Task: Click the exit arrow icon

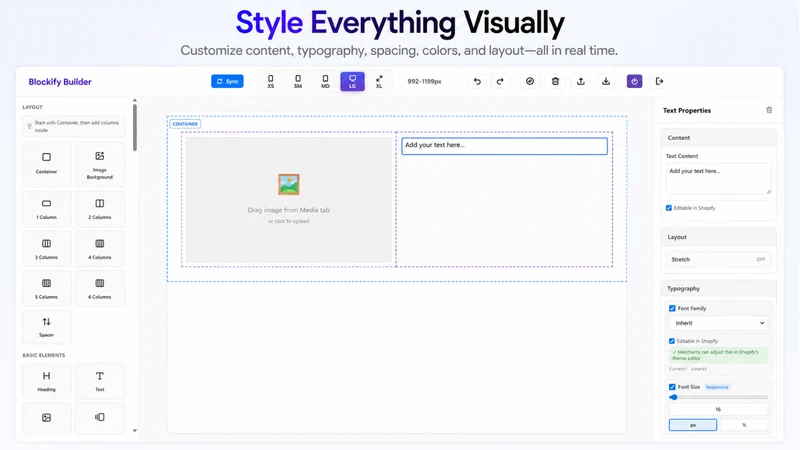Action: pos(659,81)
